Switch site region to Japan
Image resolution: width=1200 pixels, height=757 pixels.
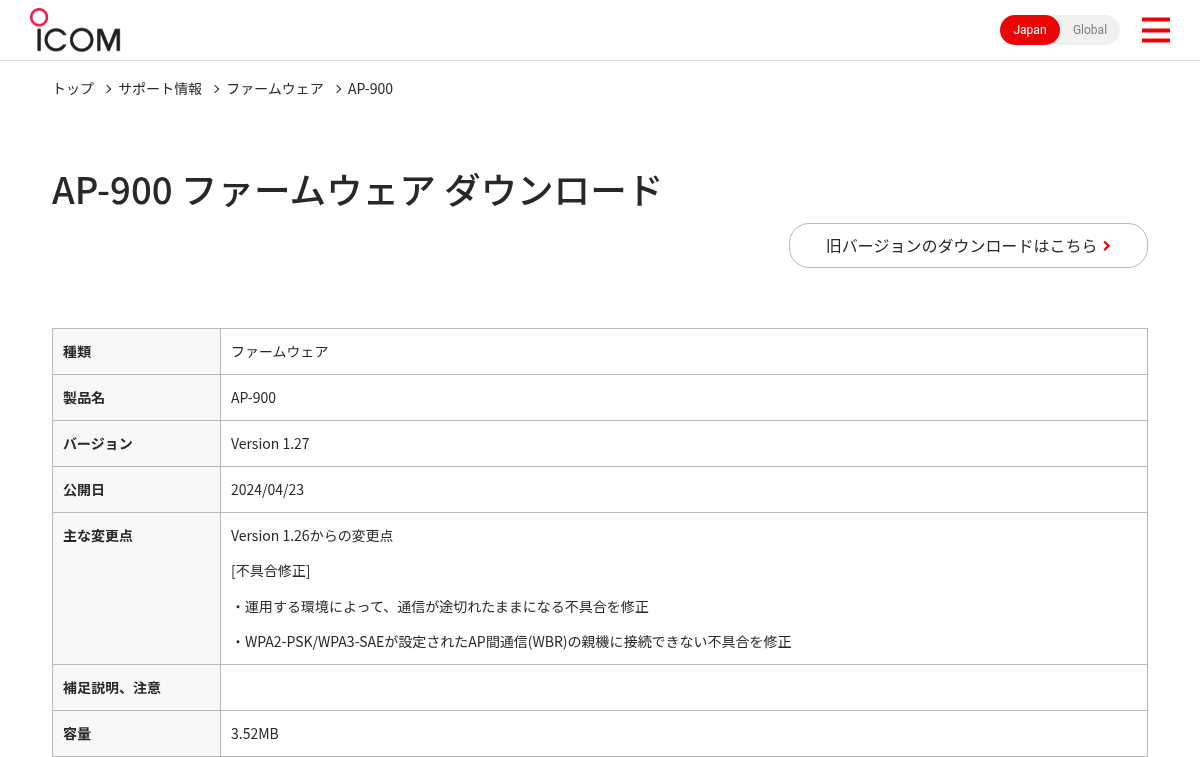1030,30
